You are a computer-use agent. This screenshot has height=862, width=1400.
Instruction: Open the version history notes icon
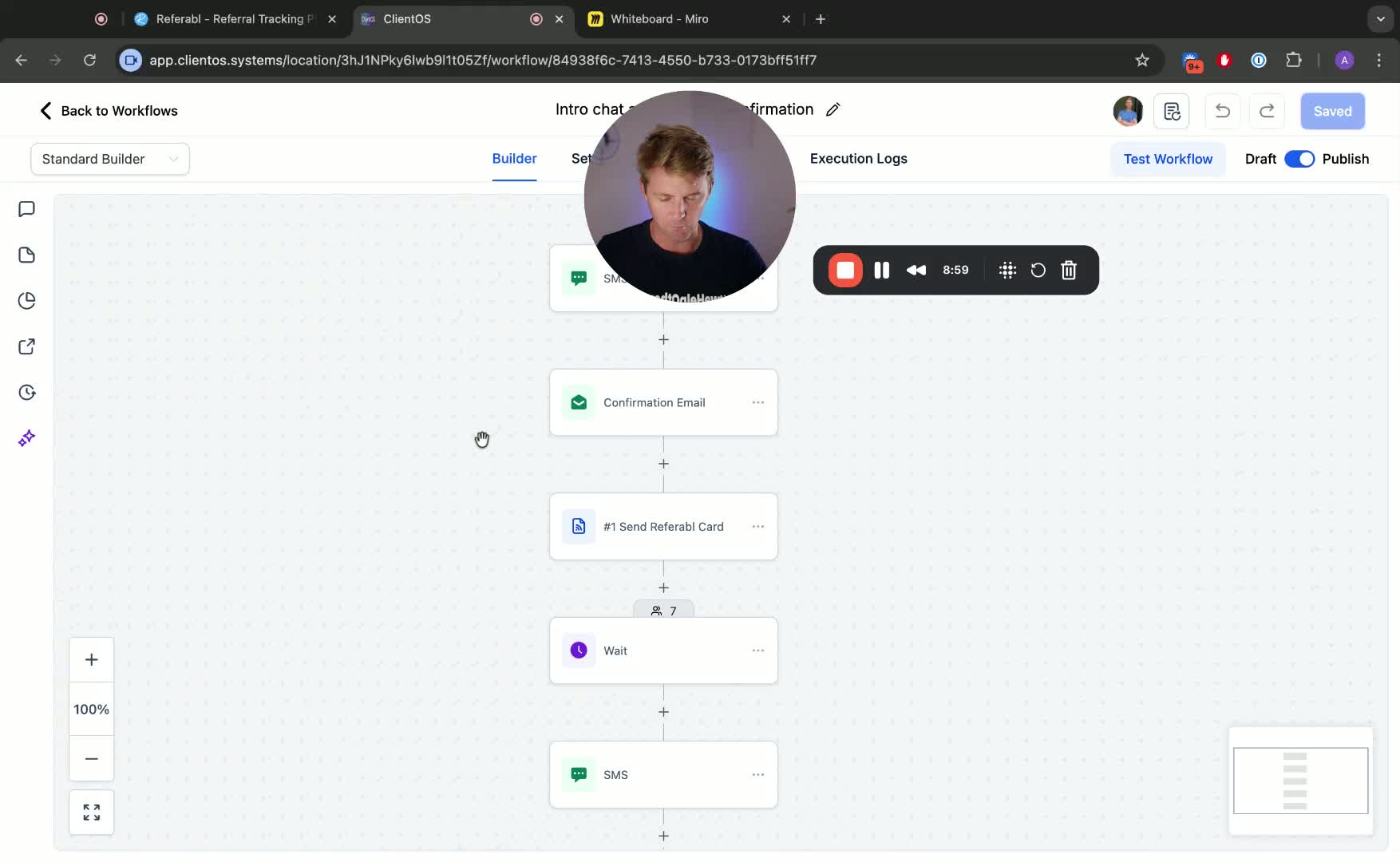pyautogui.click(x=1172, y=111)
